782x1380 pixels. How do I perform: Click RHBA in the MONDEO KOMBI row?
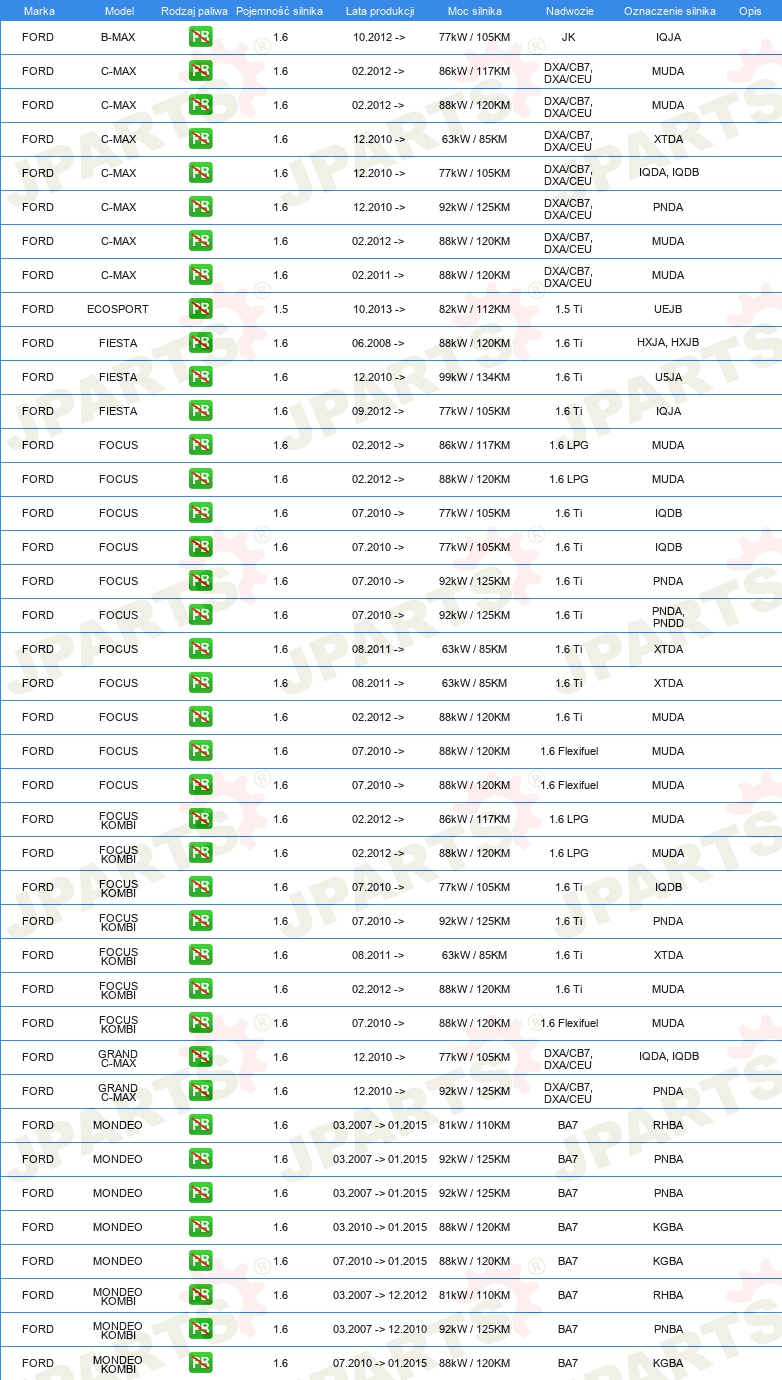[x=668, y=1295]
